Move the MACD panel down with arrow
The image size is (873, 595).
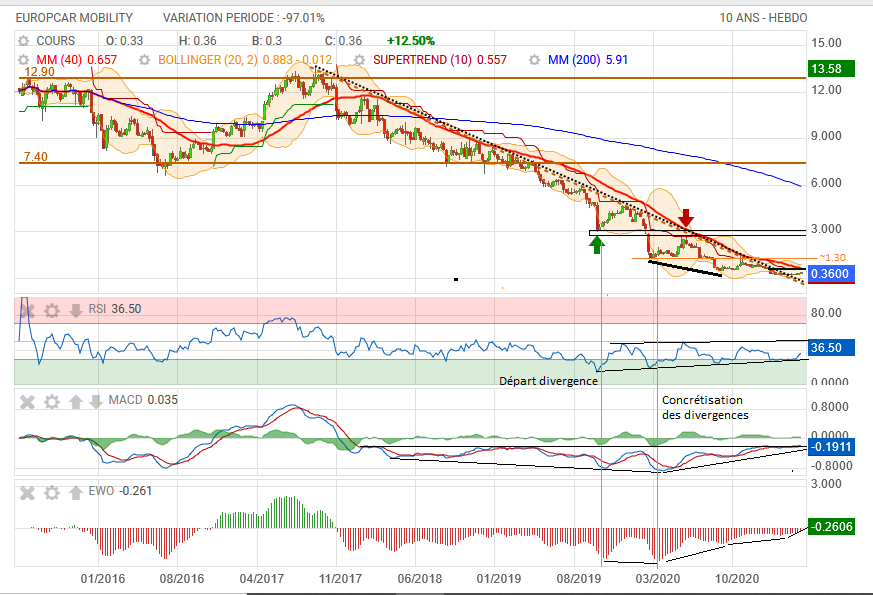(98, 401)
